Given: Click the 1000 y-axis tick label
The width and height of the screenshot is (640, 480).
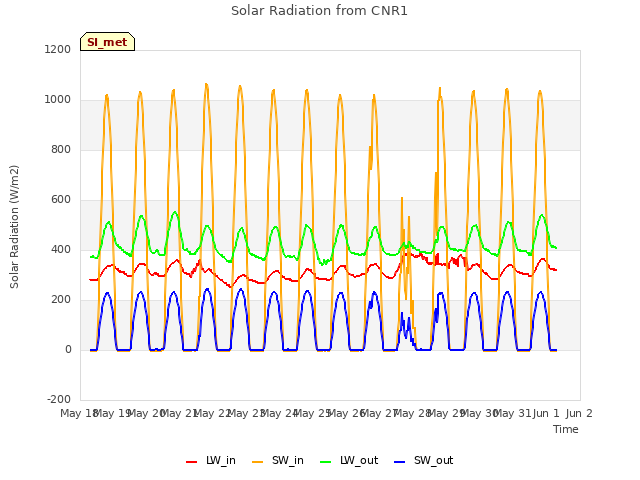Looking at the screenshot, I should coord(58,100).
